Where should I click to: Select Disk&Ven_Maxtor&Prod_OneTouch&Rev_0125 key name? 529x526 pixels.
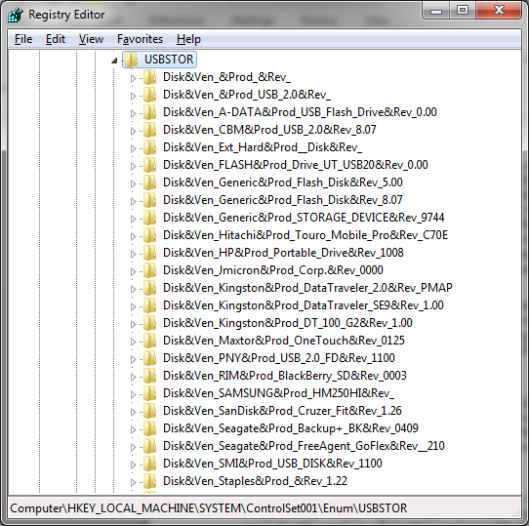(x=284, y=340)
